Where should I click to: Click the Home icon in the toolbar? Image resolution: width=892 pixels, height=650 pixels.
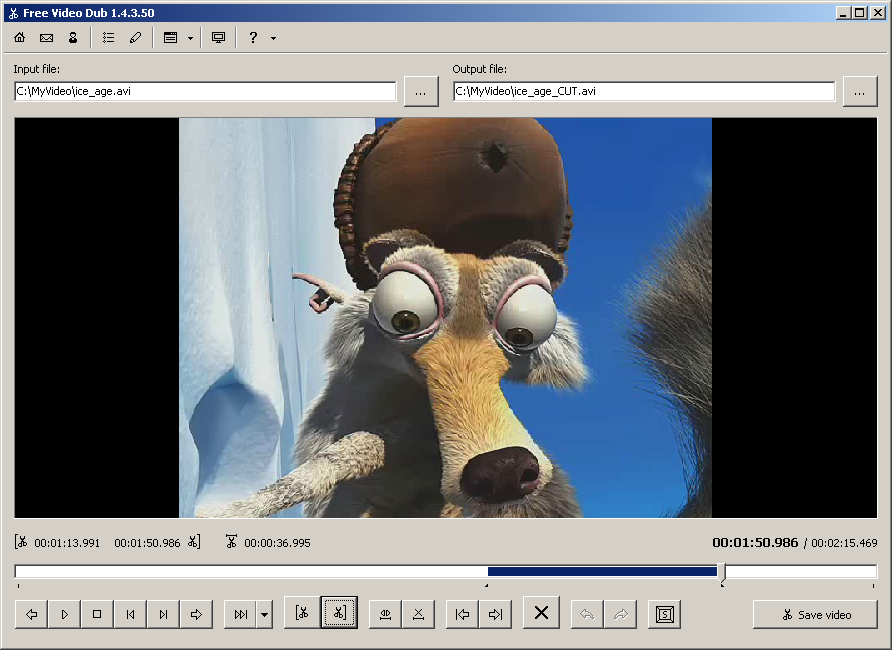point(20,38)
